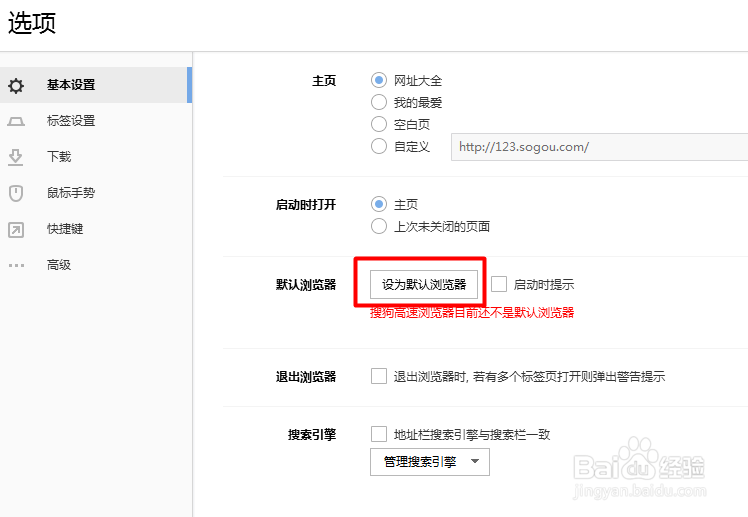This screenshot has width=748, height=517.
Task: Click the shortcut arrow icon beside 快捷键
Action: click(16, 229)
